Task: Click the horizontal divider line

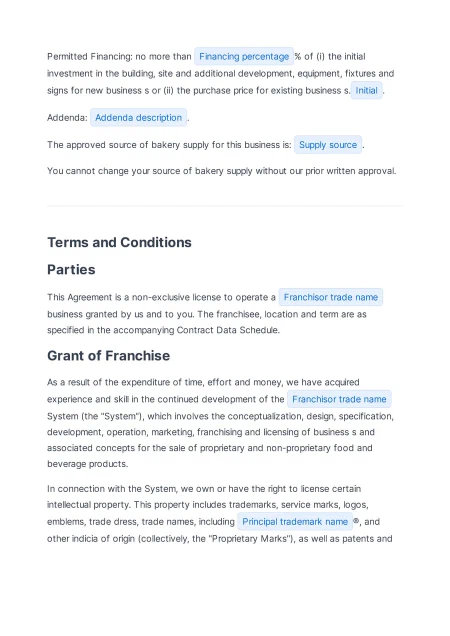Action: click(x=225, y=206)
